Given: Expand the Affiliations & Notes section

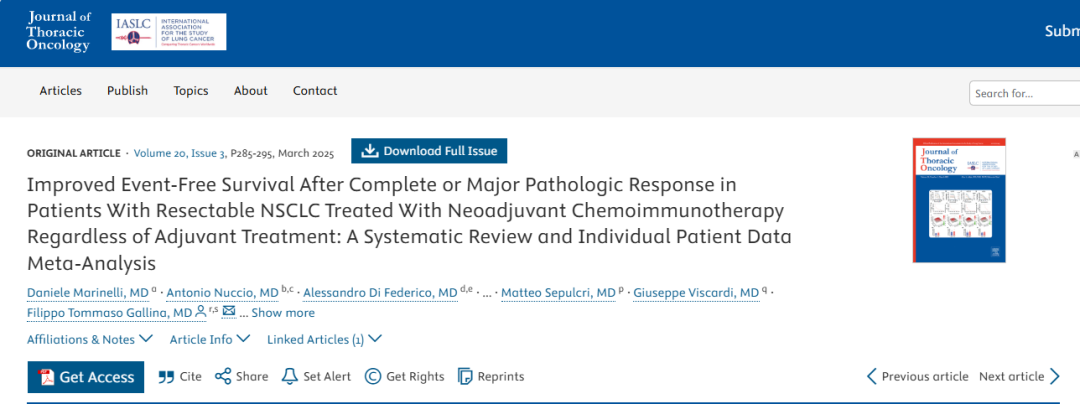Looking at the screenshot, I should click(x=90, y=339).
